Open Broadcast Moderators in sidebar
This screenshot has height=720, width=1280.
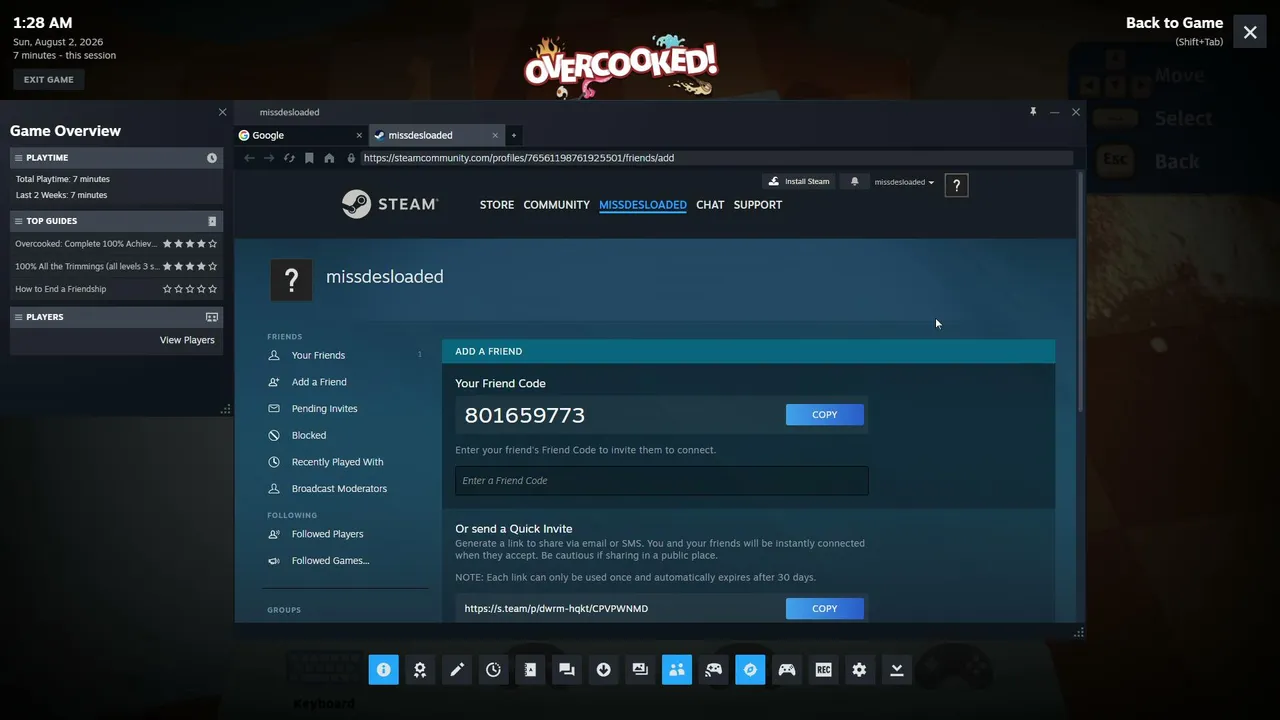[339, 489]
